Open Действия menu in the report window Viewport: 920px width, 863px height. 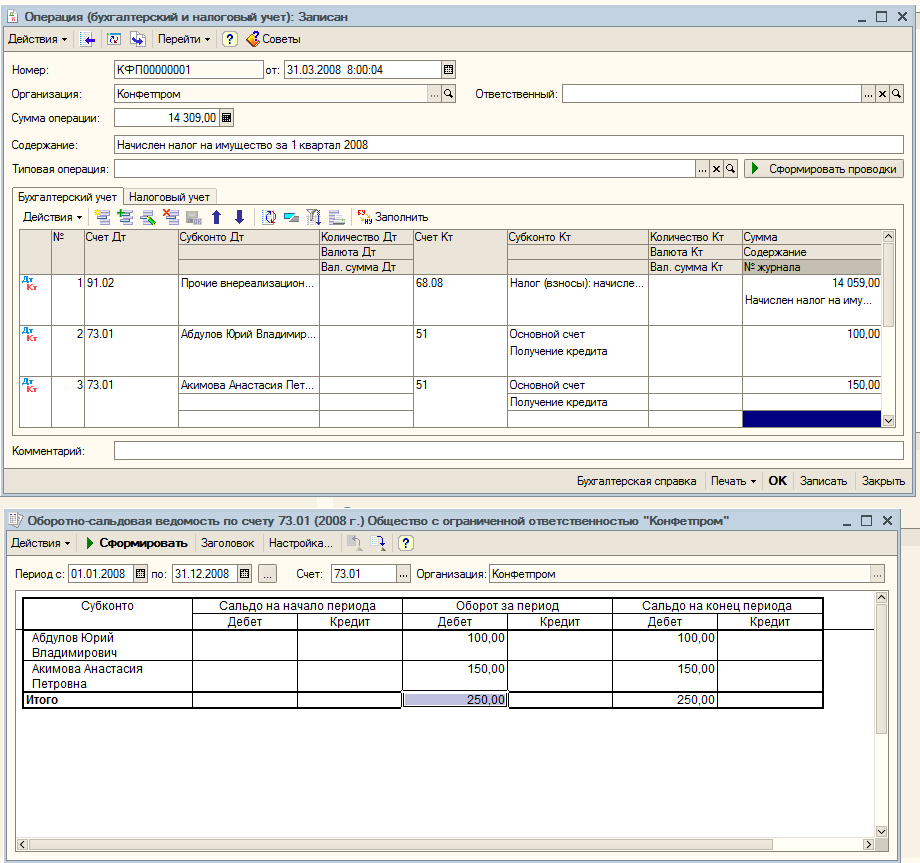click(40, 543)
